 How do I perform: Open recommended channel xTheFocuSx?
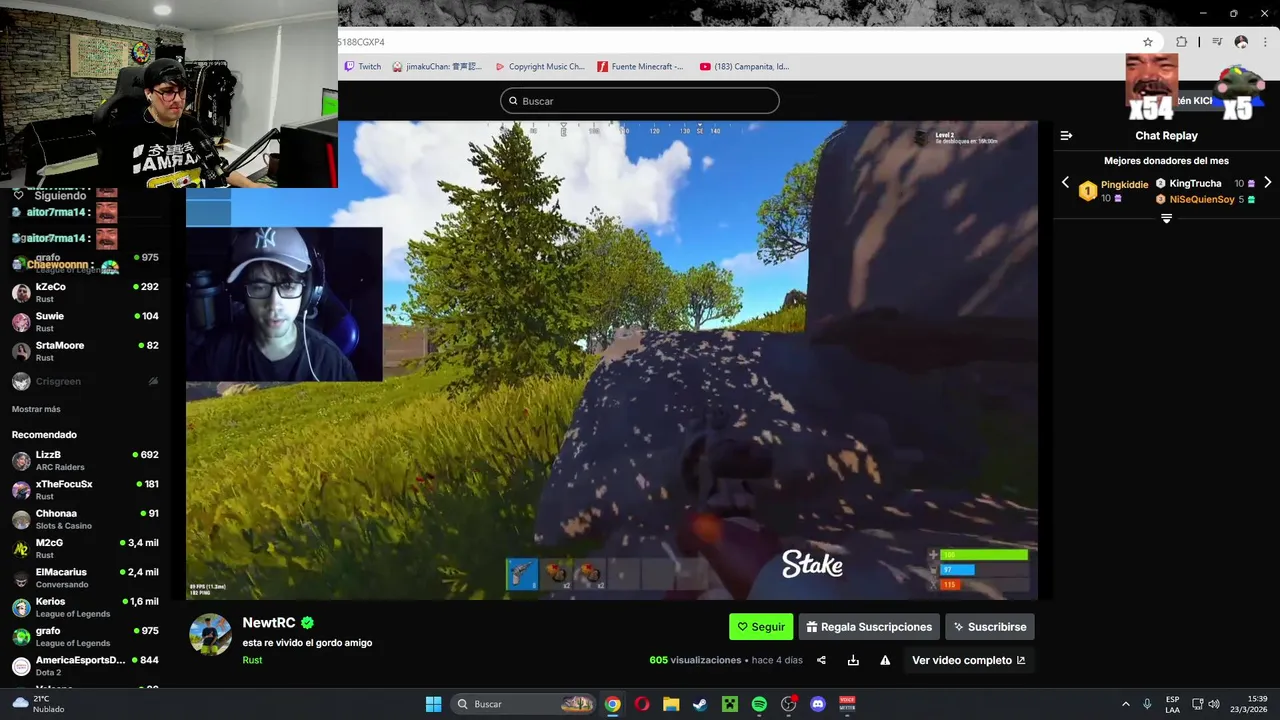click(85, 489)
